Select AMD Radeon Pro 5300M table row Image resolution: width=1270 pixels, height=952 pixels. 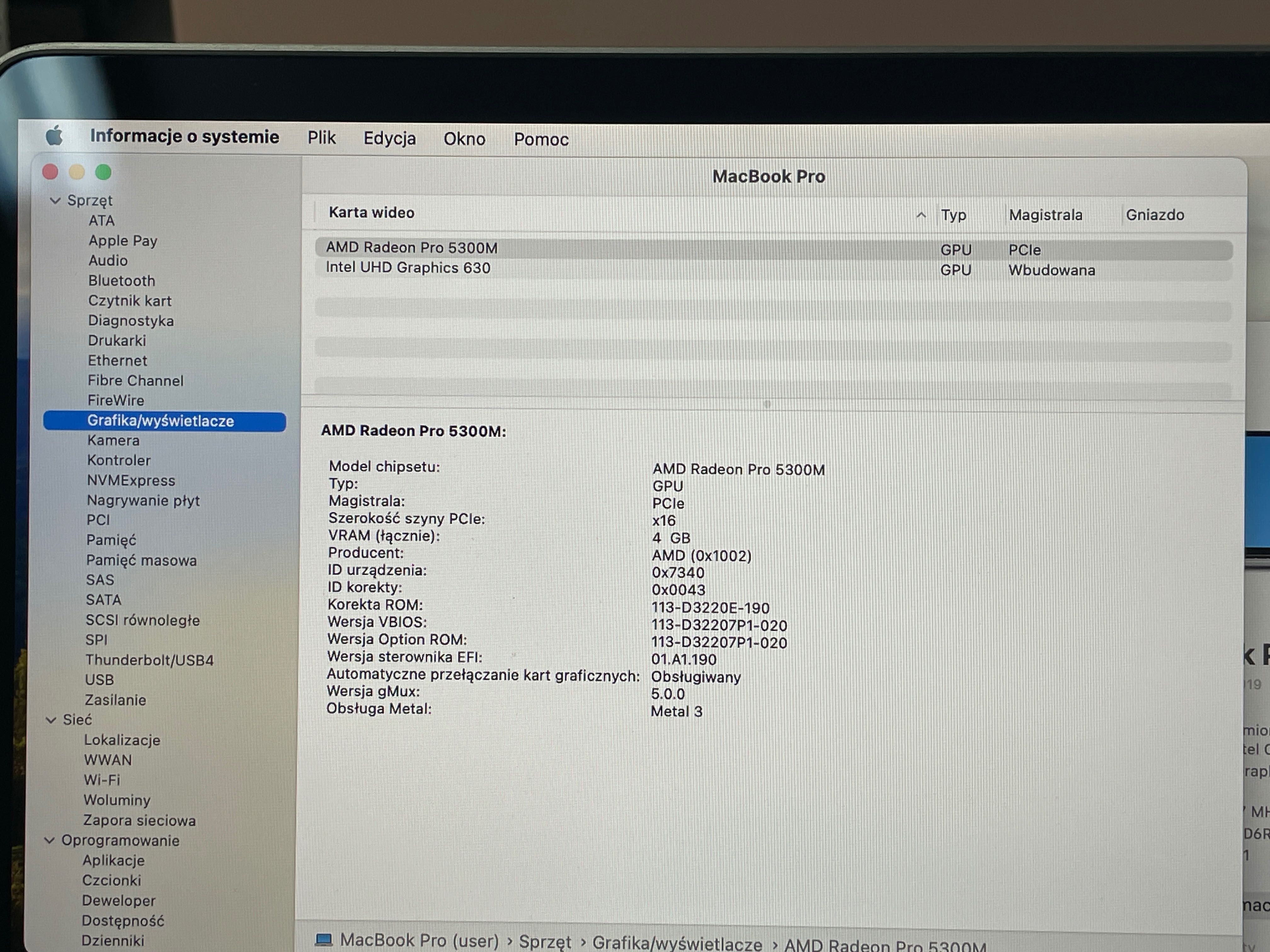(773, 249)
